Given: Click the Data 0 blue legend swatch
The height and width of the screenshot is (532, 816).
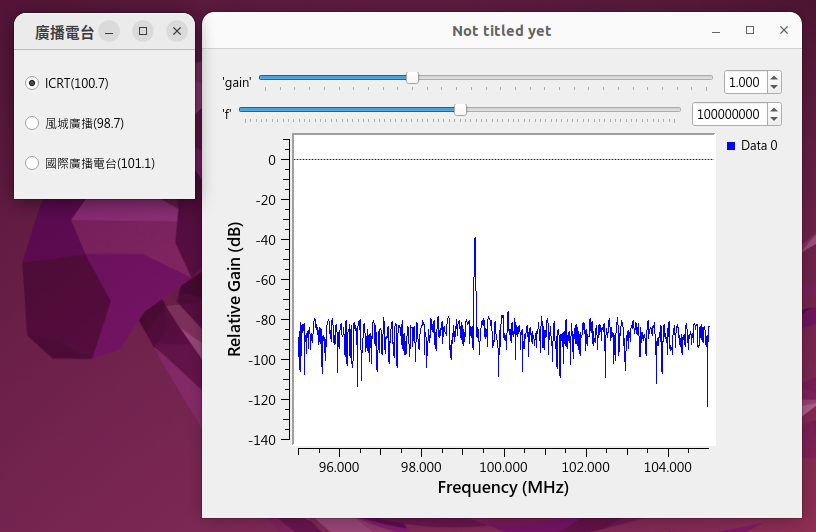Looking at the screenshot, I should (731, 146).
